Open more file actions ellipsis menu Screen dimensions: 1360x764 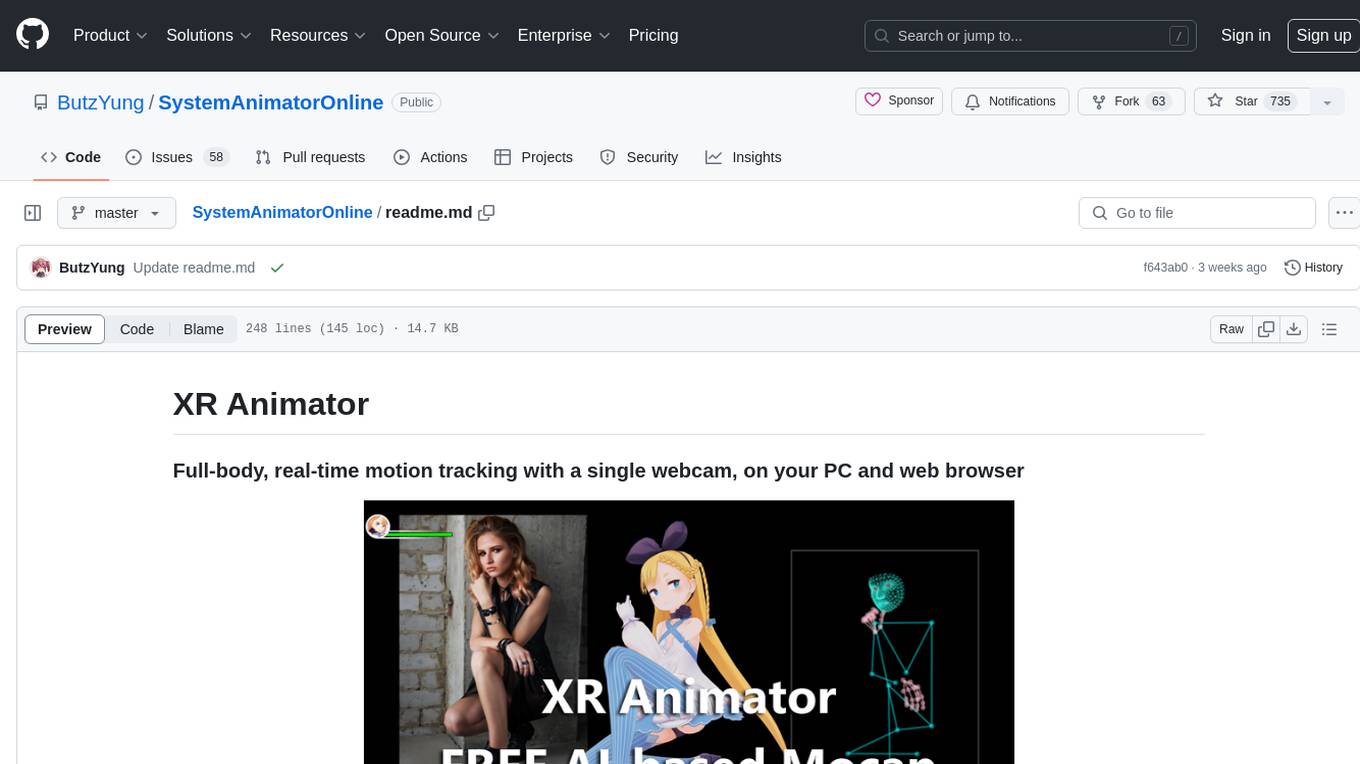[1344, 213]
